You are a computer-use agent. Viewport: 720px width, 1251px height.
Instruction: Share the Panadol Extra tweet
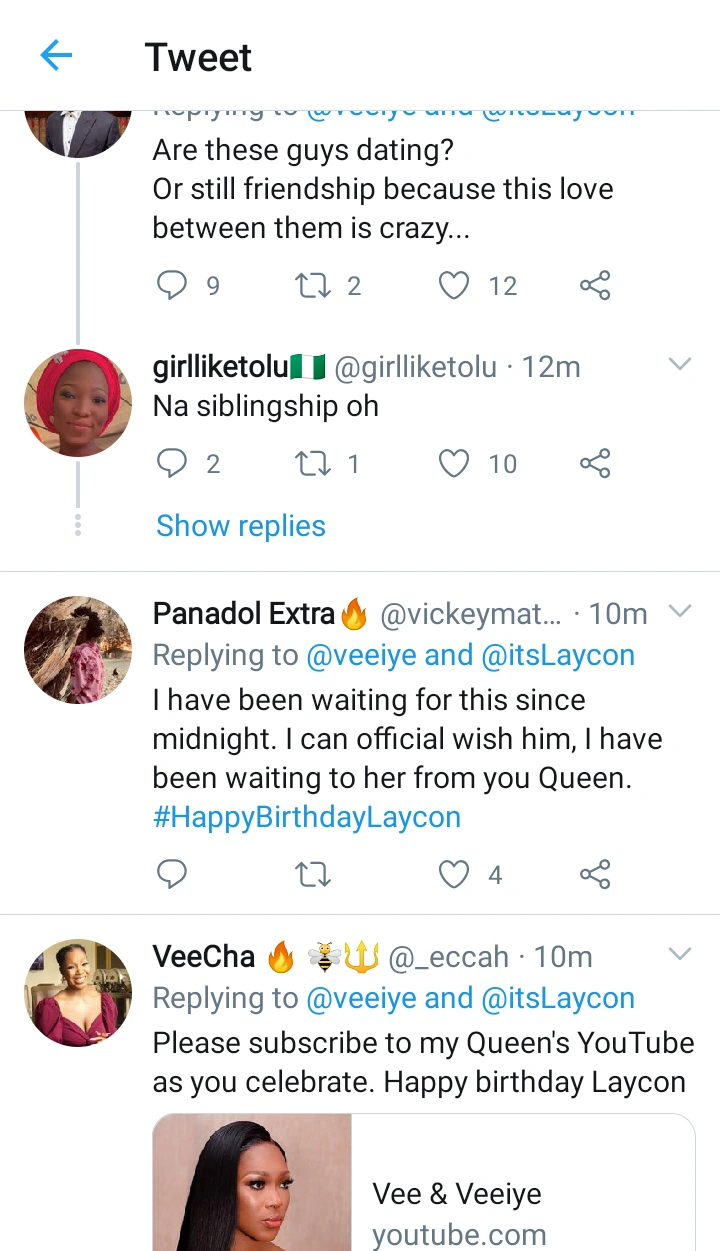(595, 875)
